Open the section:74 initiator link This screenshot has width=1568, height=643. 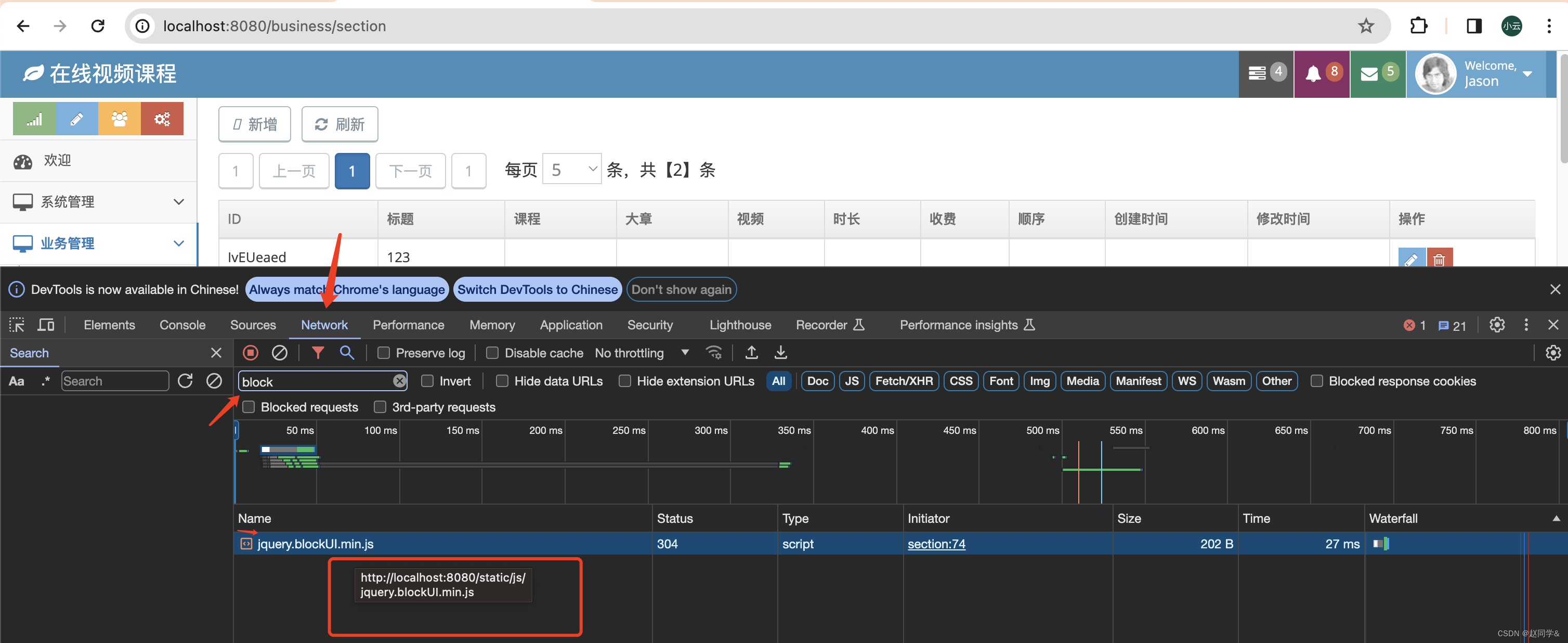tap(936, 544)
